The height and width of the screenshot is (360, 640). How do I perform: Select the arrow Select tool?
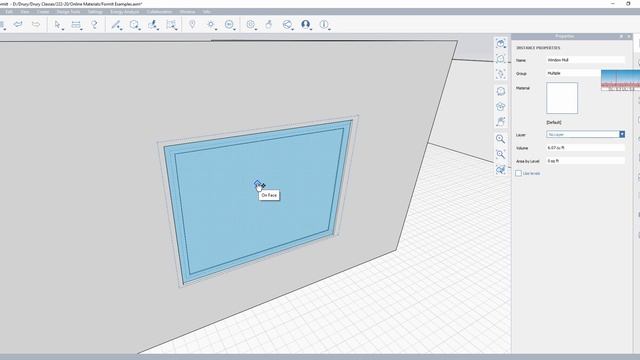[x=57, y=24]
